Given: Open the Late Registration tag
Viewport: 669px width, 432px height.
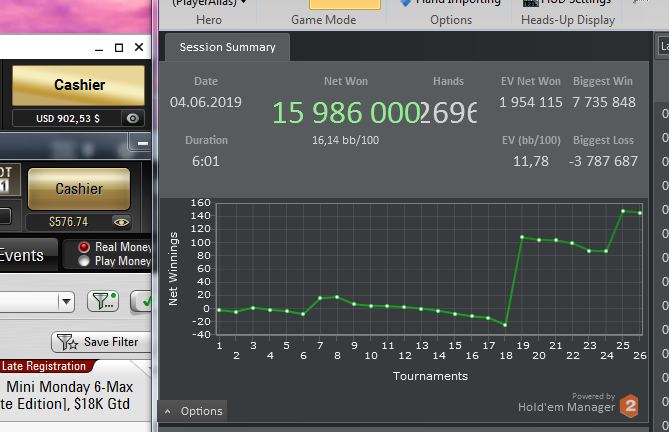Looking at the screenshot, I should tap(44, 366).
